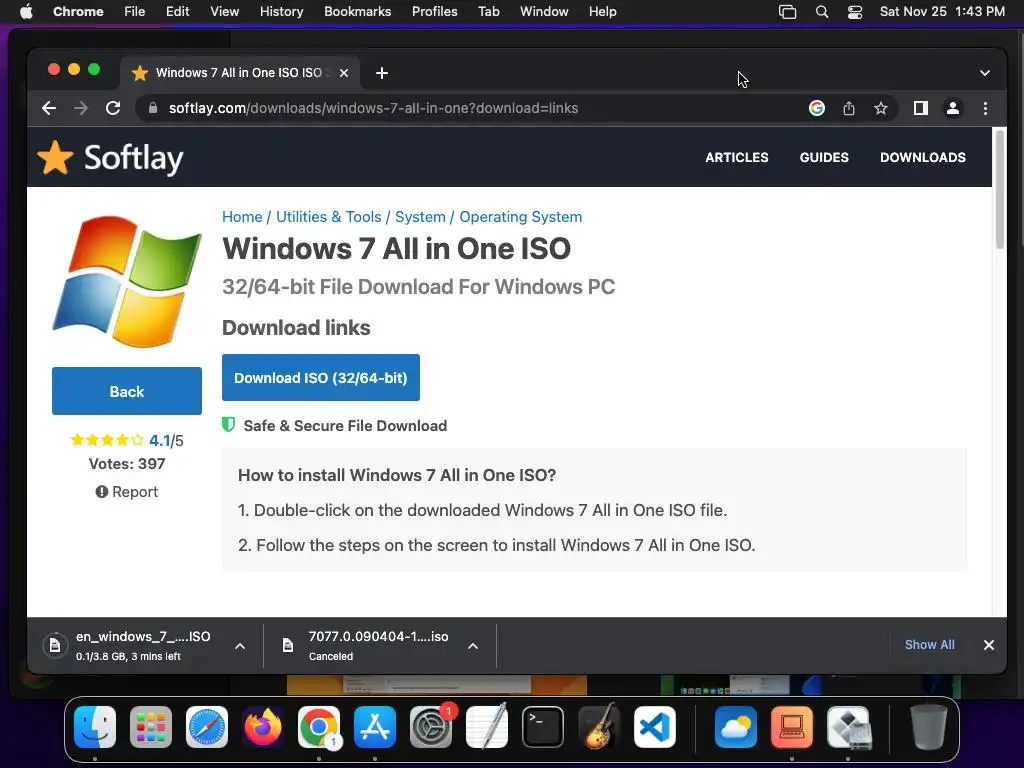This screenshot has height=768, width=1024.
Task: Open System Settings from the Dock
Action: 431,727
